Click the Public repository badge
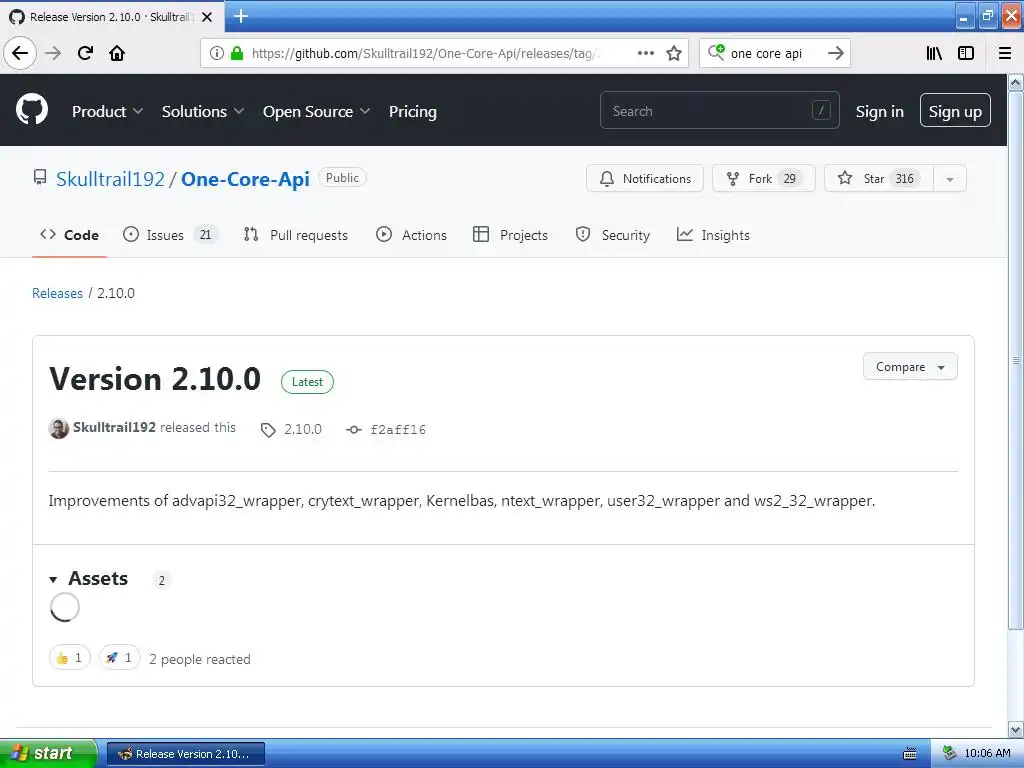Screen dimensions: 1024x768 (x=342, y=178)
